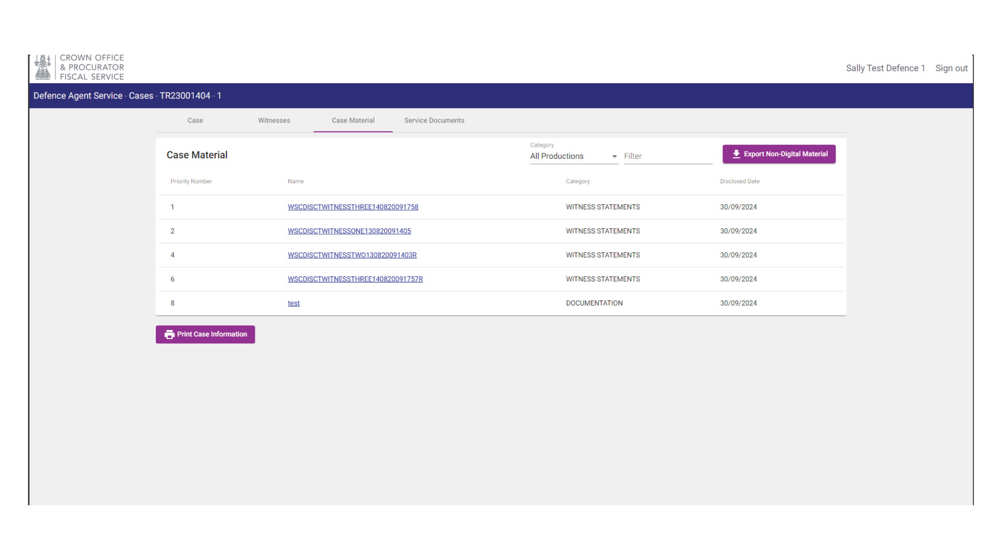
Task: Click the TR23001404 case breadcrumb
Action: [x=185, y=96]
